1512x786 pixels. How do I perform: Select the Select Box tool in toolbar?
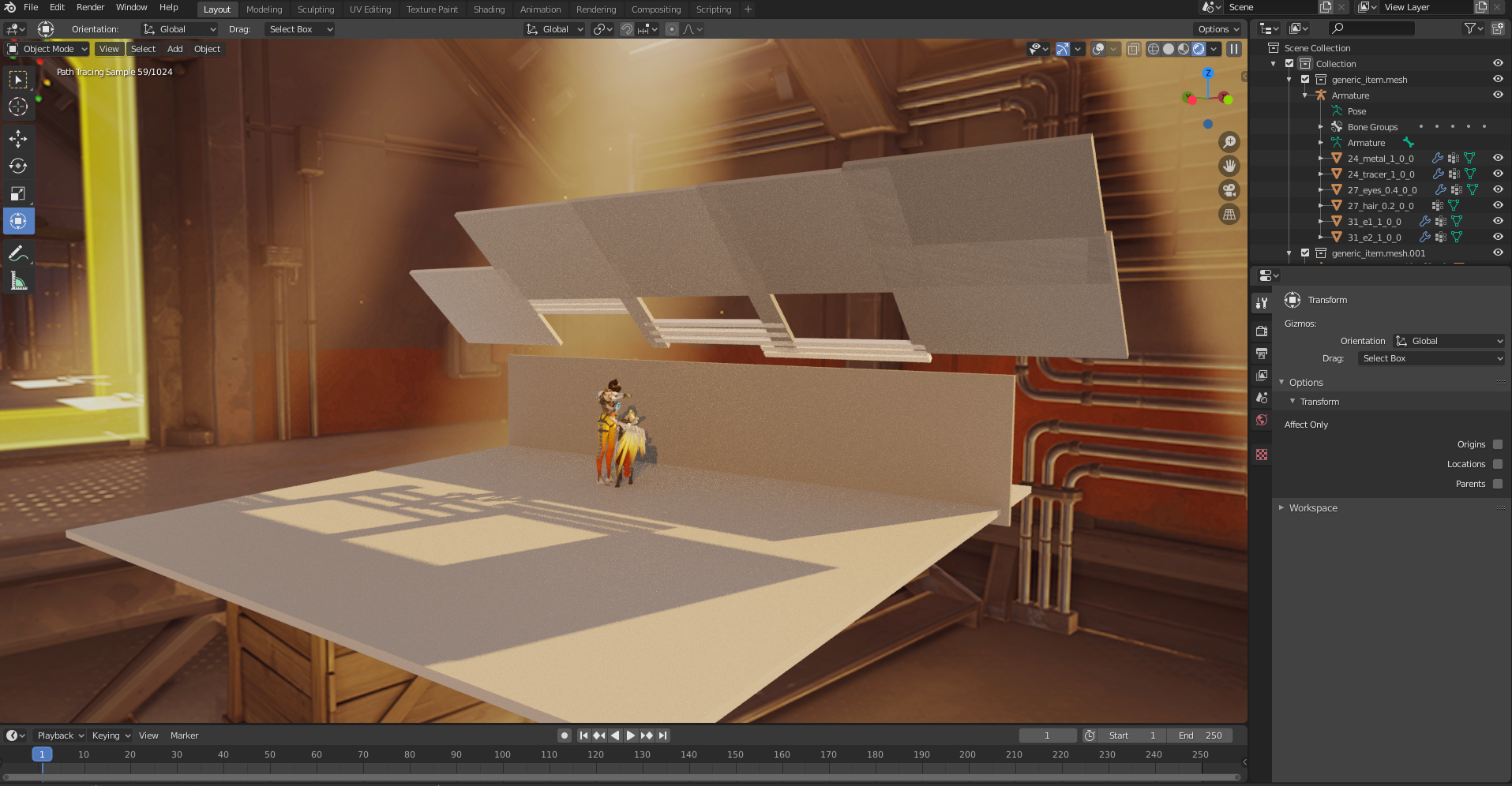pyautogui.click(x=18, y=80)
